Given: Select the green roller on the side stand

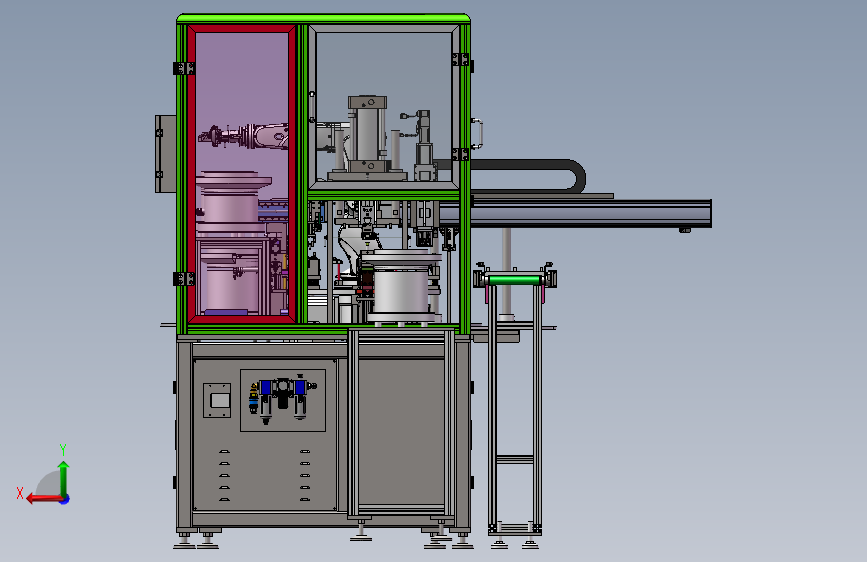Looking at the screenshot, I should 514,280.
